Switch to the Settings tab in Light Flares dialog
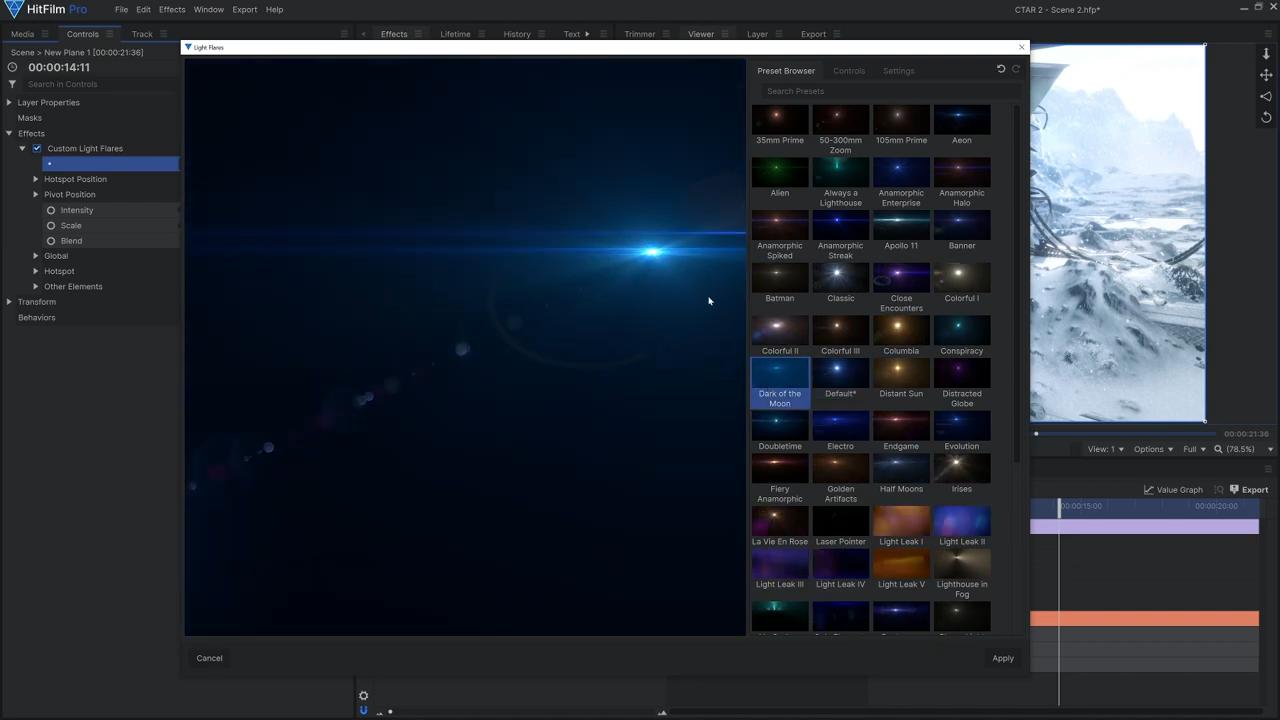This screenshot has width=1280, height=720. click(898, 71)
